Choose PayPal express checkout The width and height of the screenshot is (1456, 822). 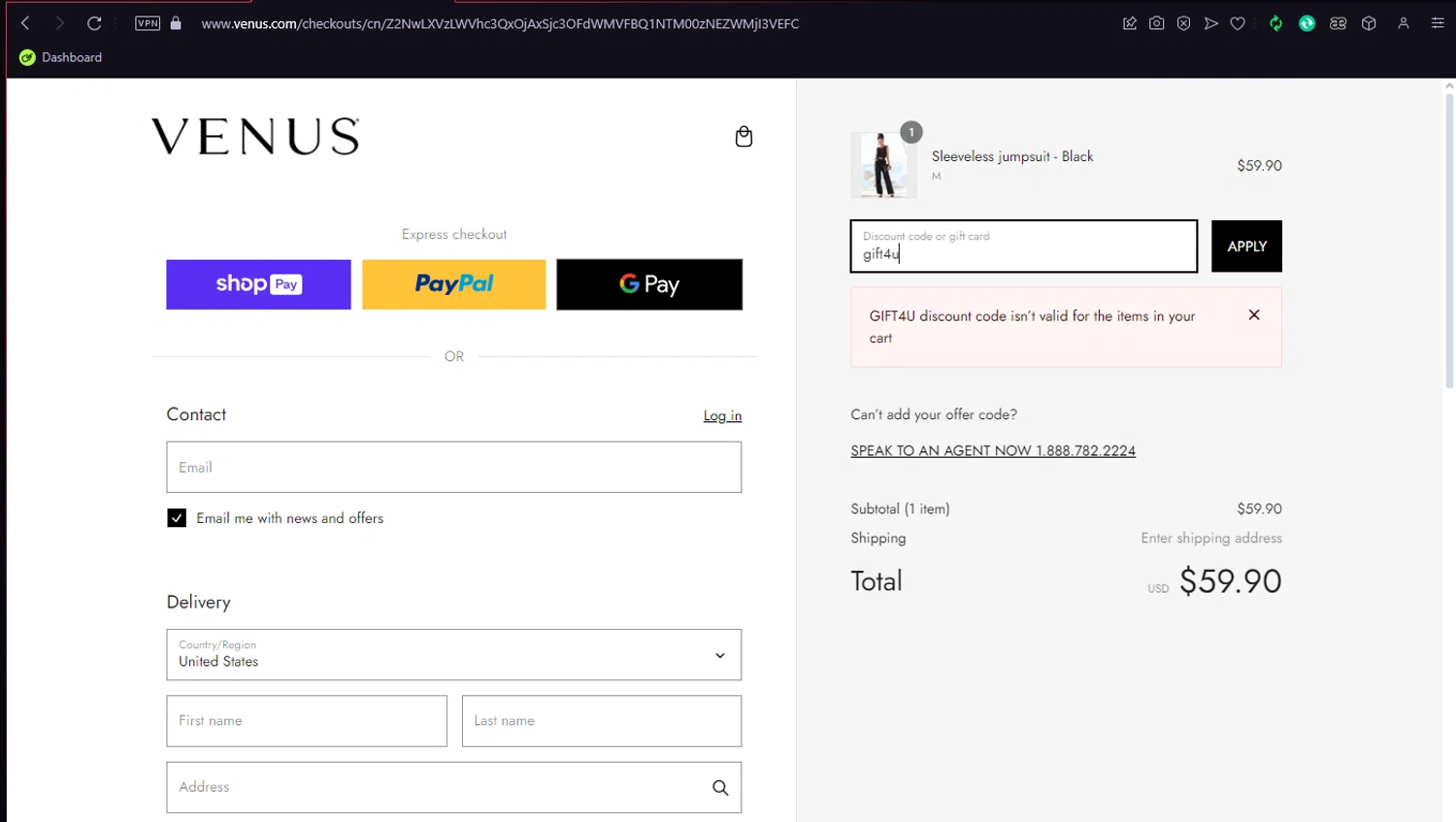[x=453, y=284]
